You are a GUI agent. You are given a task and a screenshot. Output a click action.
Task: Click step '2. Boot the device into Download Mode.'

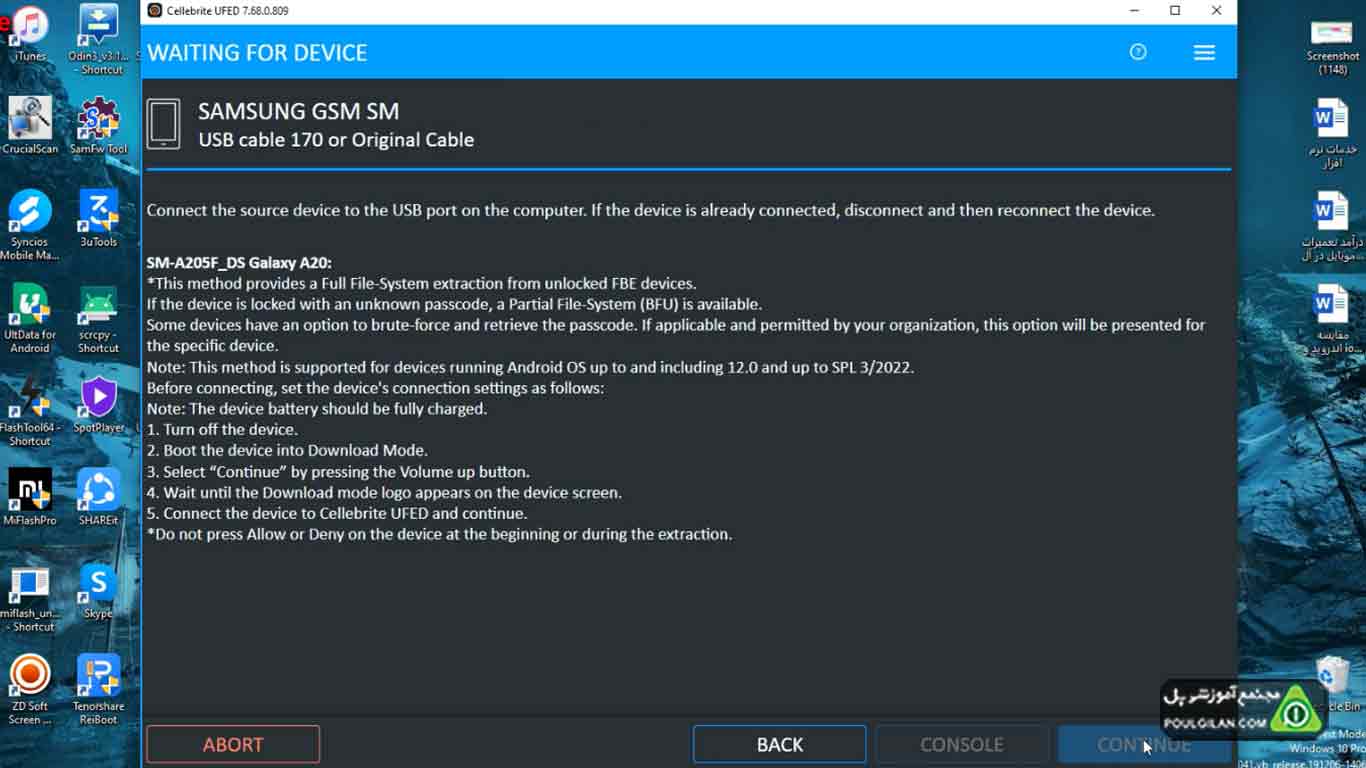(x=287, y=450)
